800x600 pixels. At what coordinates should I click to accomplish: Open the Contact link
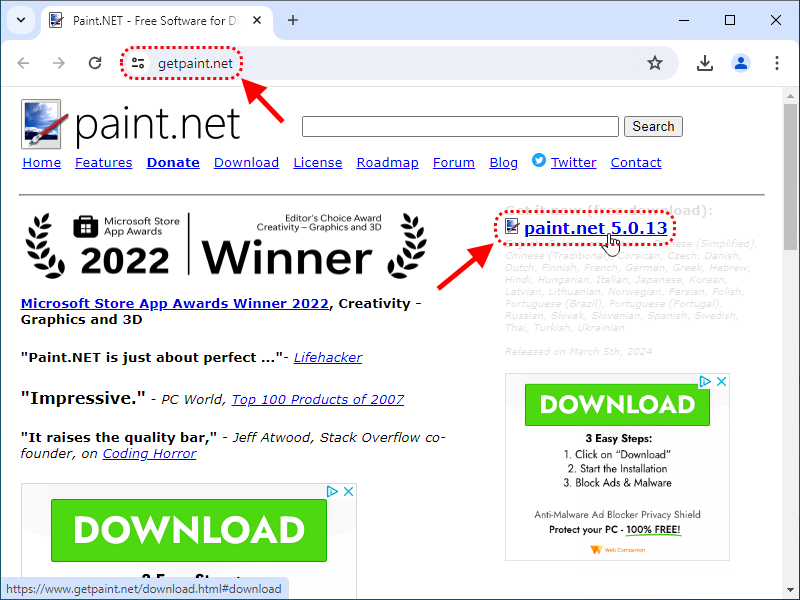pyautogui.click(x=636, y=163)
